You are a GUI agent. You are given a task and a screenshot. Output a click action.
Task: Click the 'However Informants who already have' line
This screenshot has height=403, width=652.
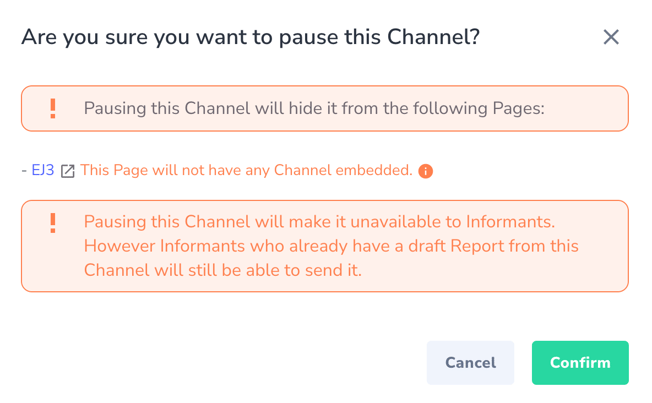pos(331,246)
